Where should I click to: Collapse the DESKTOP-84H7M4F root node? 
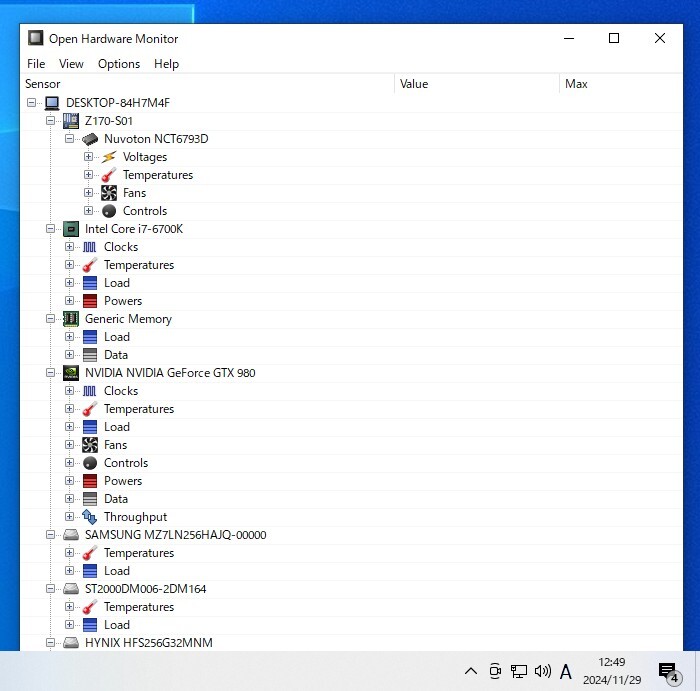coord(31,103)
